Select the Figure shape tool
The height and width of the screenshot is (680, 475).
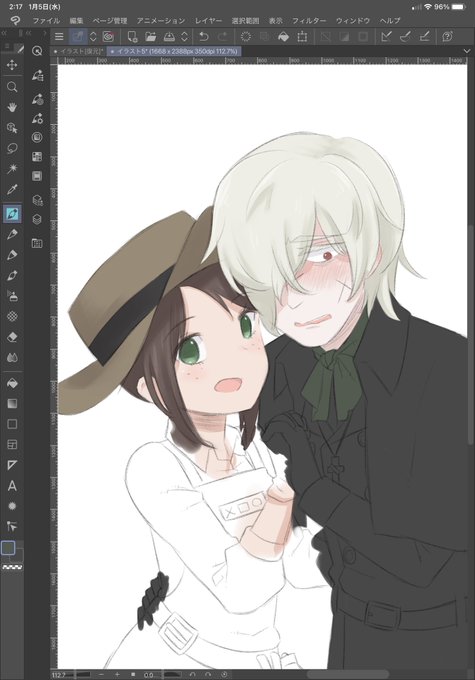[12, 424]
